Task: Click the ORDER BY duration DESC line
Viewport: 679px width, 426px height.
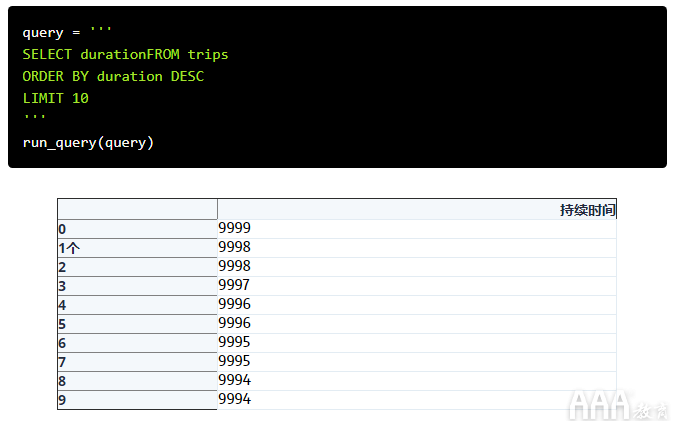Action: (x=113, y=76)
